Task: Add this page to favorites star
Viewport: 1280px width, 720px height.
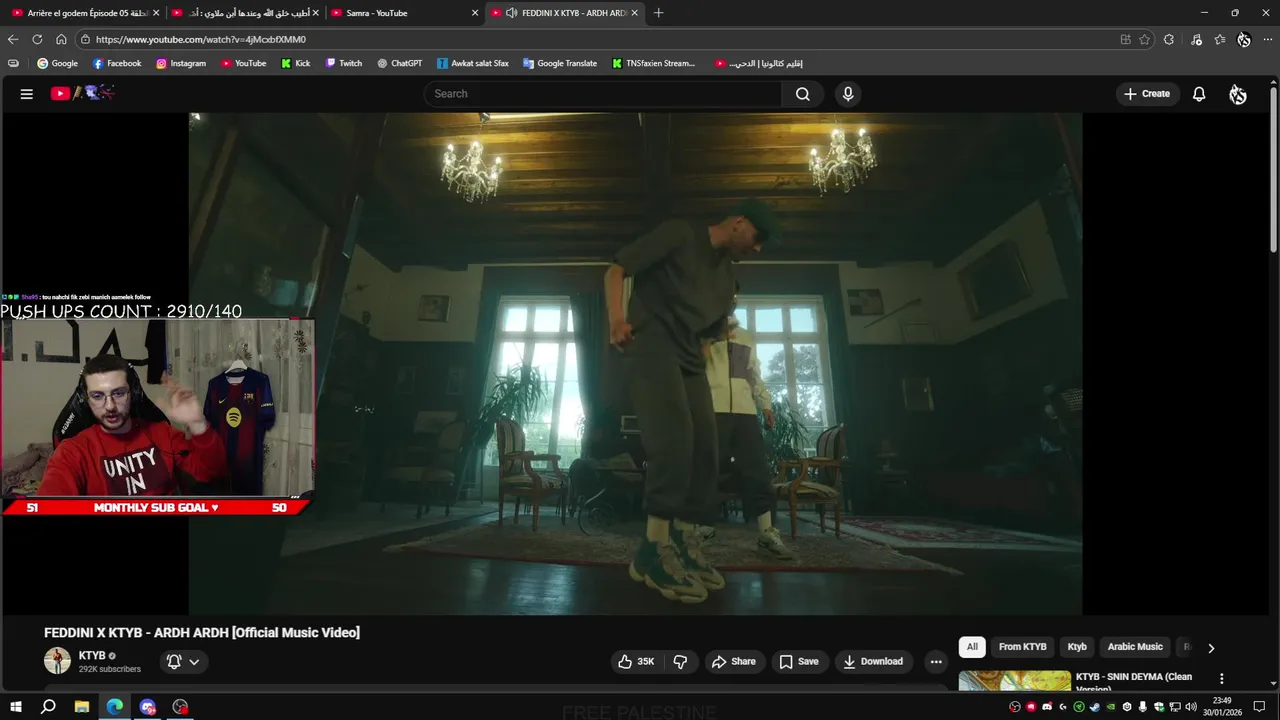Action: 1145,39
